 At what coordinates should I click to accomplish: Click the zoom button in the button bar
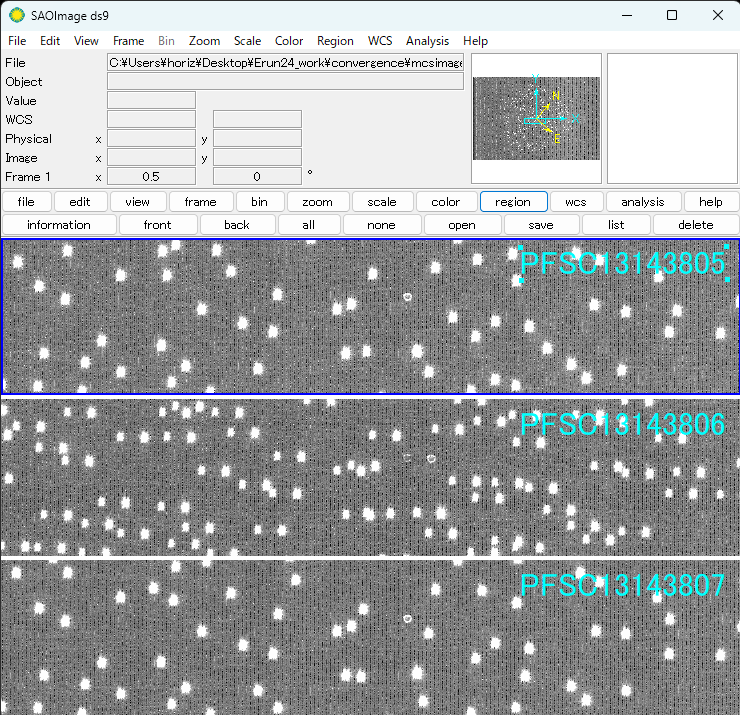(x=317, y=202)
